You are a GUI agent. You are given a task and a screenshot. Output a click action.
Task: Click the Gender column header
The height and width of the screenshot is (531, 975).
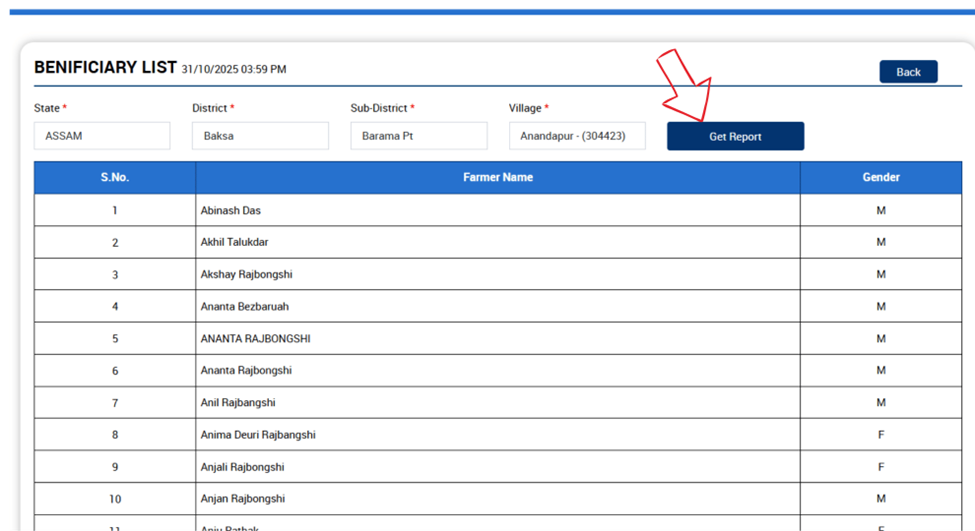click(x=881, y=177)
